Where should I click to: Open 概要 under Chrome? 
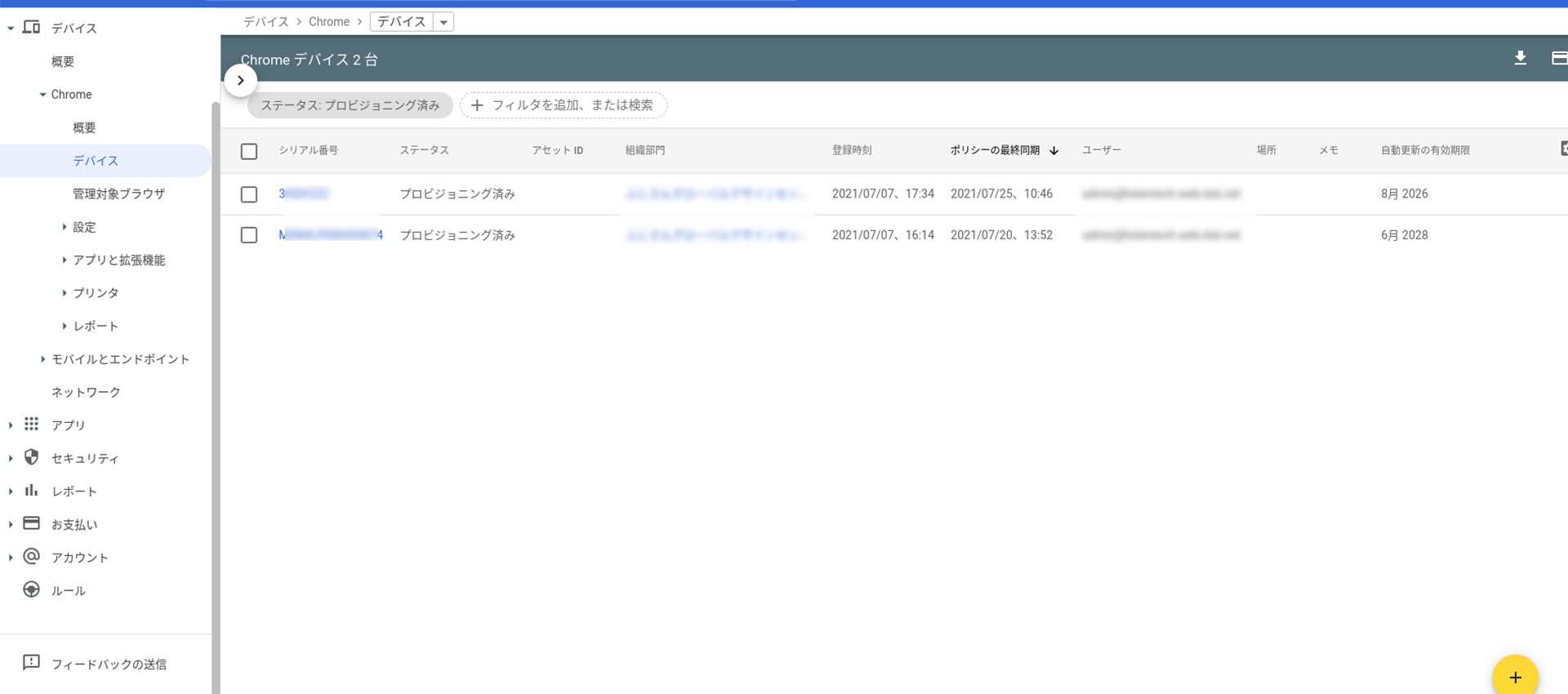[x=84, y=127]
